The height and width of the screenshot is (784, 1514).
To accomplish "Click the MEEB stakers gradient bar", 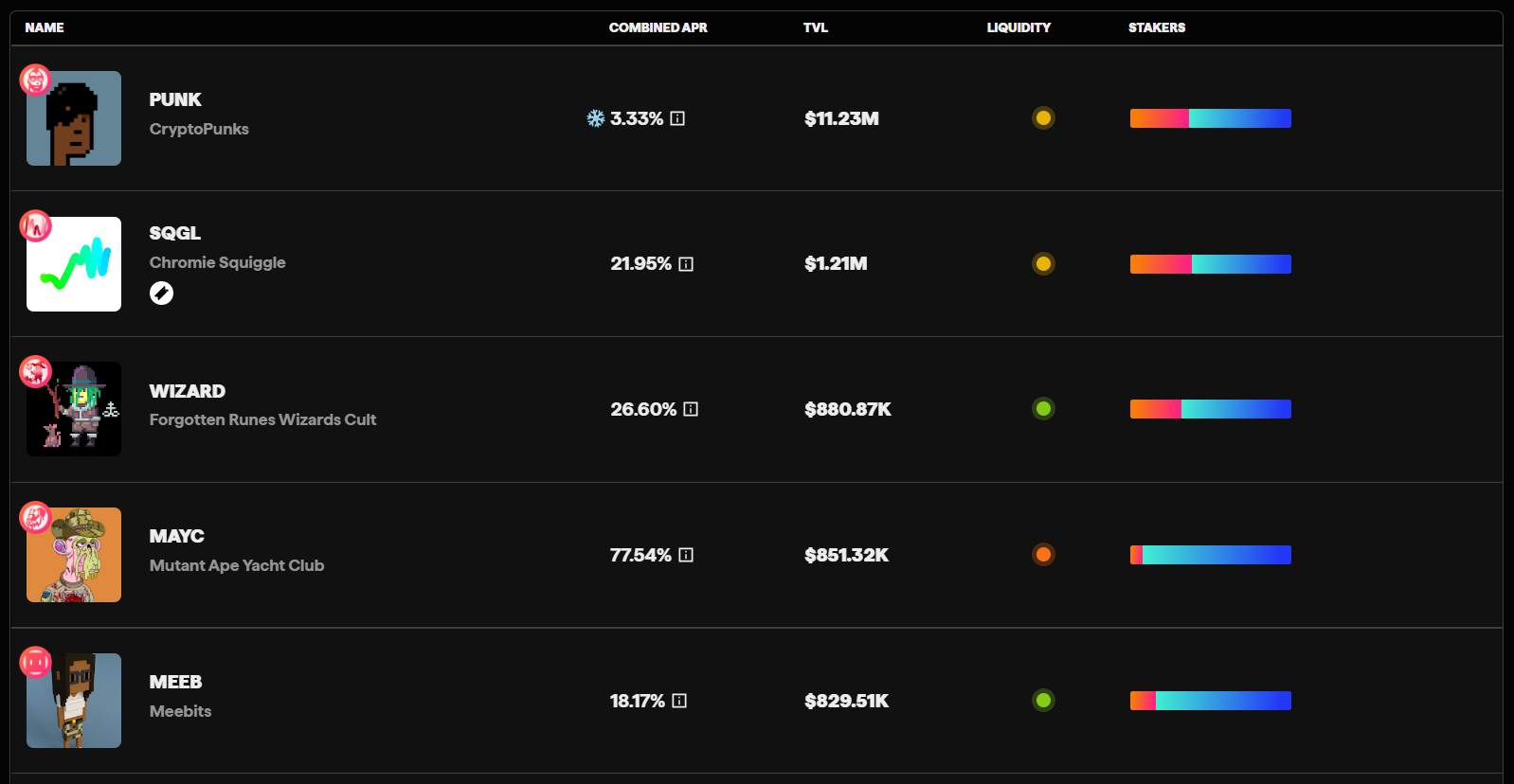I will point(1210,701).
